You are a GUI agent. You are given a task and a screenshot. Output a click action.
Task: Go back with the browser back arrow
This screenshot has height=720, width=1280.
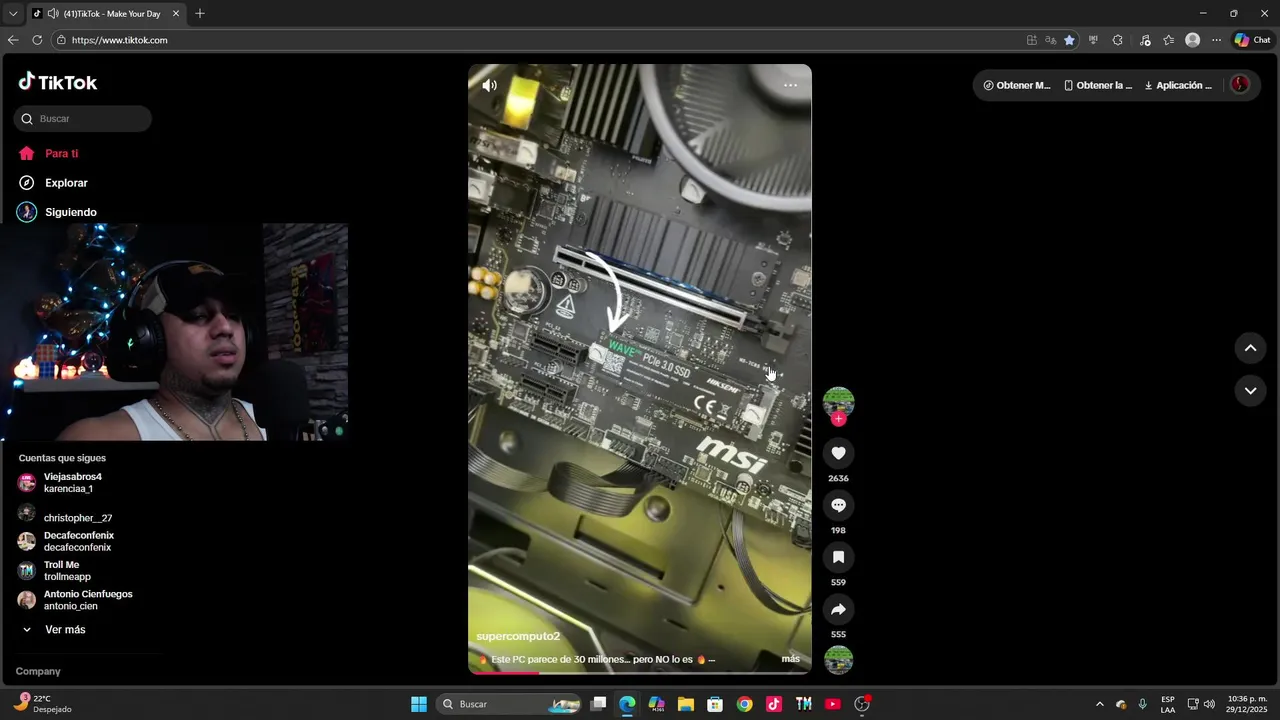13,40
